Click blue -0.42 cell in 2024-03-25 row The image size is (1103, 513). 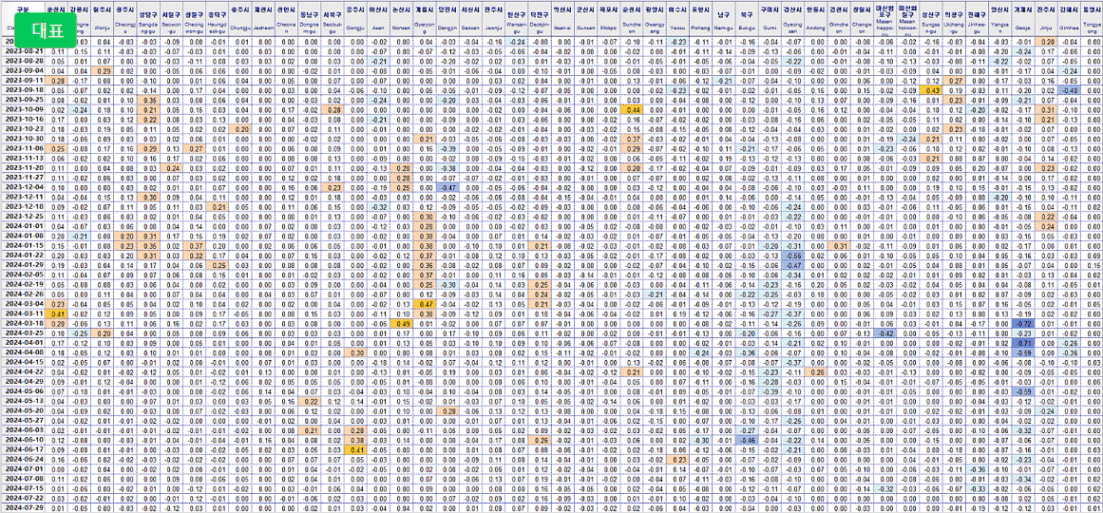[884, 334]
